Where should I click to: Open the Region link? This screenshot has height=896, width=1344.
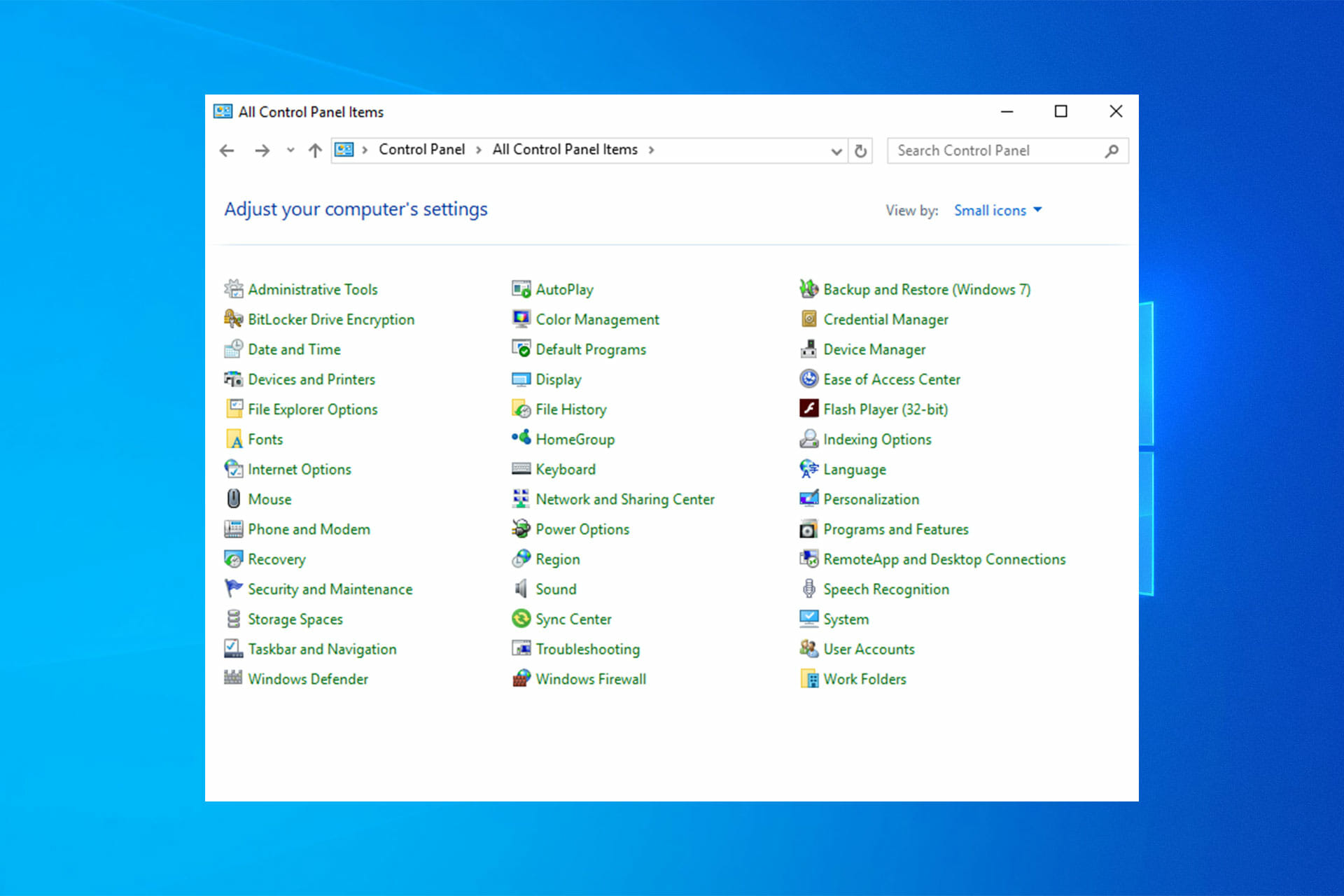(558, 559)
